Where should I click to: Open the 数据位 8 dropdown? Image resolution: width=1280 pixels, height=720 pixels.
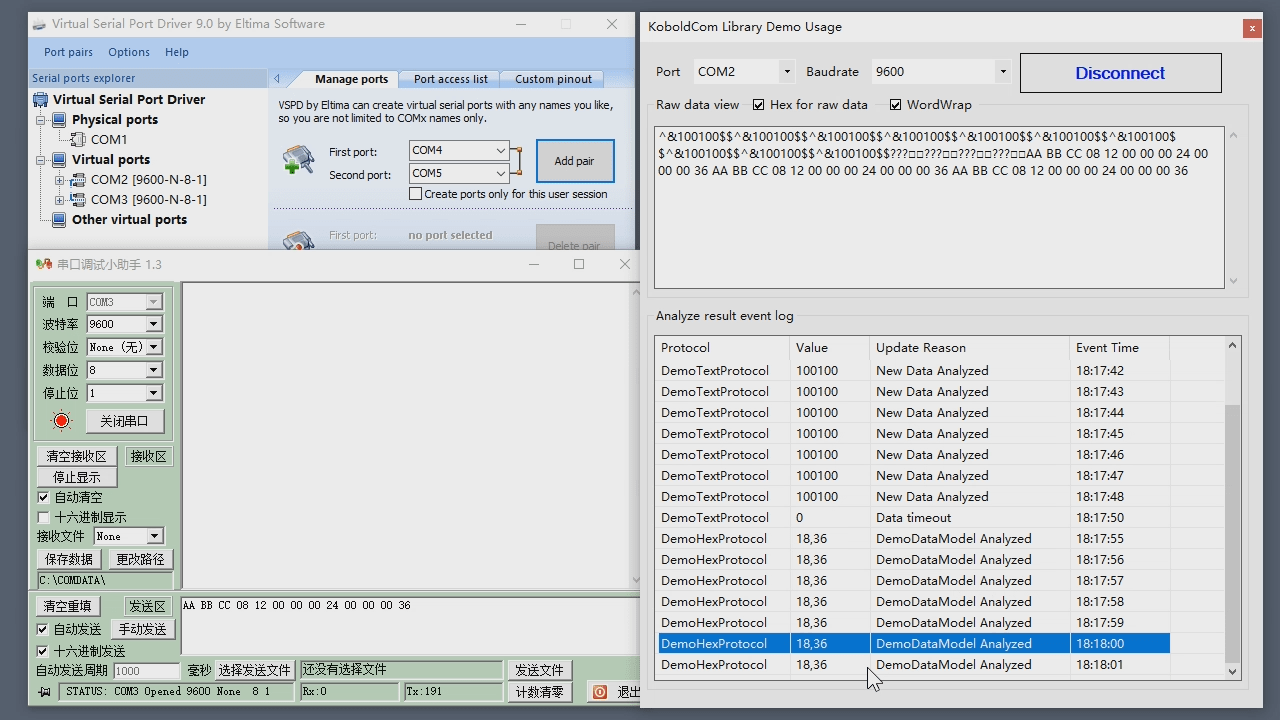coord(154,370)
